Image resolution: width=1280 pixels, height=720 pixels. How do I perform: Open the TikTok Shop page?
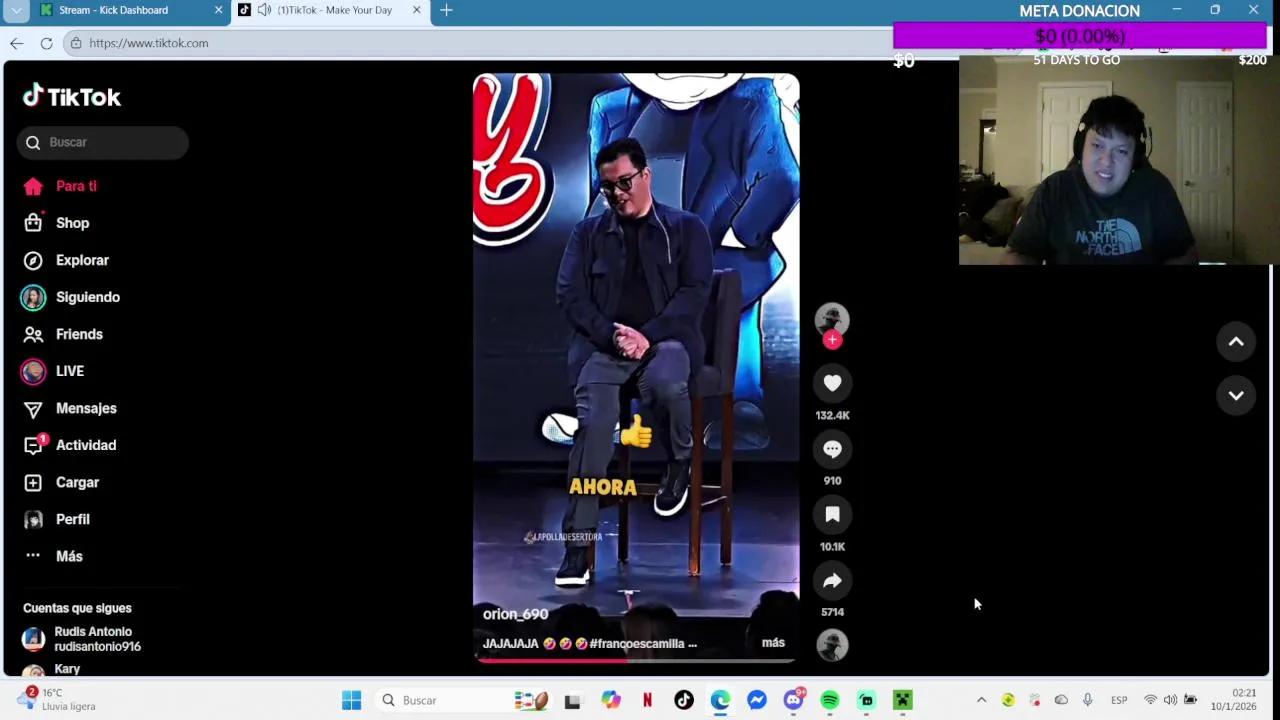[x=57, y=223]
